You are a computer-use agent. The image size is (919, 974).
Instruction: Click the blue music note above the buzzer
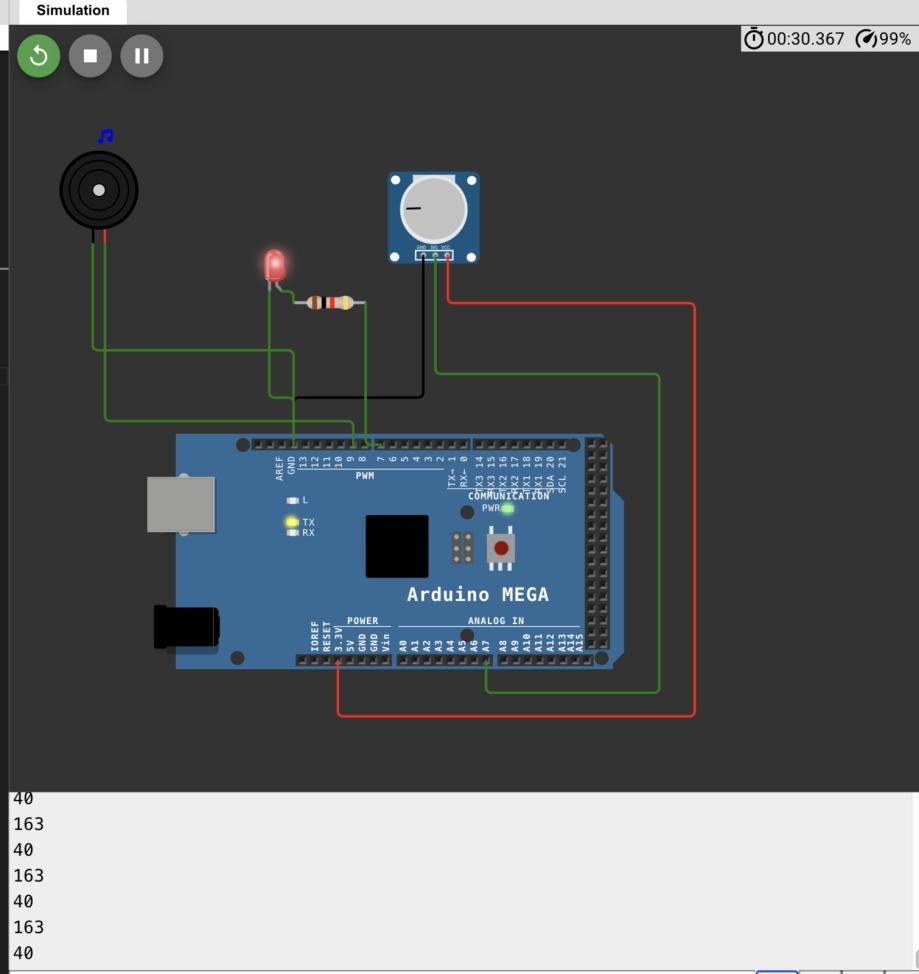point(106,135)
